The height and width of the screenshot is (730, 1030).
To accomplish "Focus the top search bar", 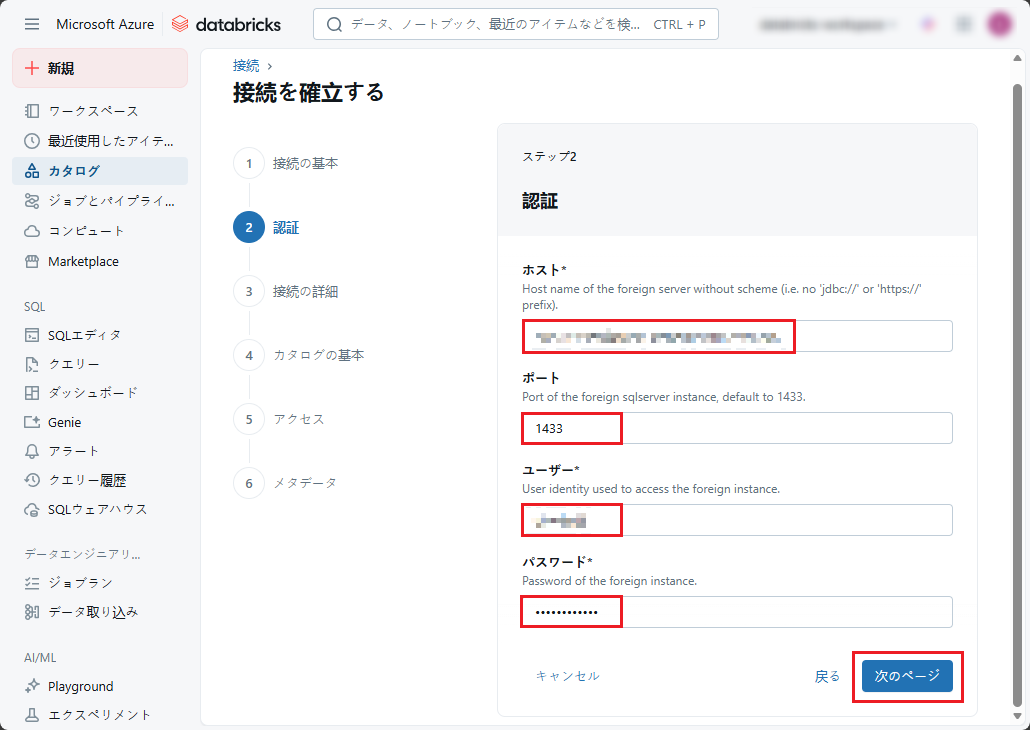I will click(x=515, y=24).
